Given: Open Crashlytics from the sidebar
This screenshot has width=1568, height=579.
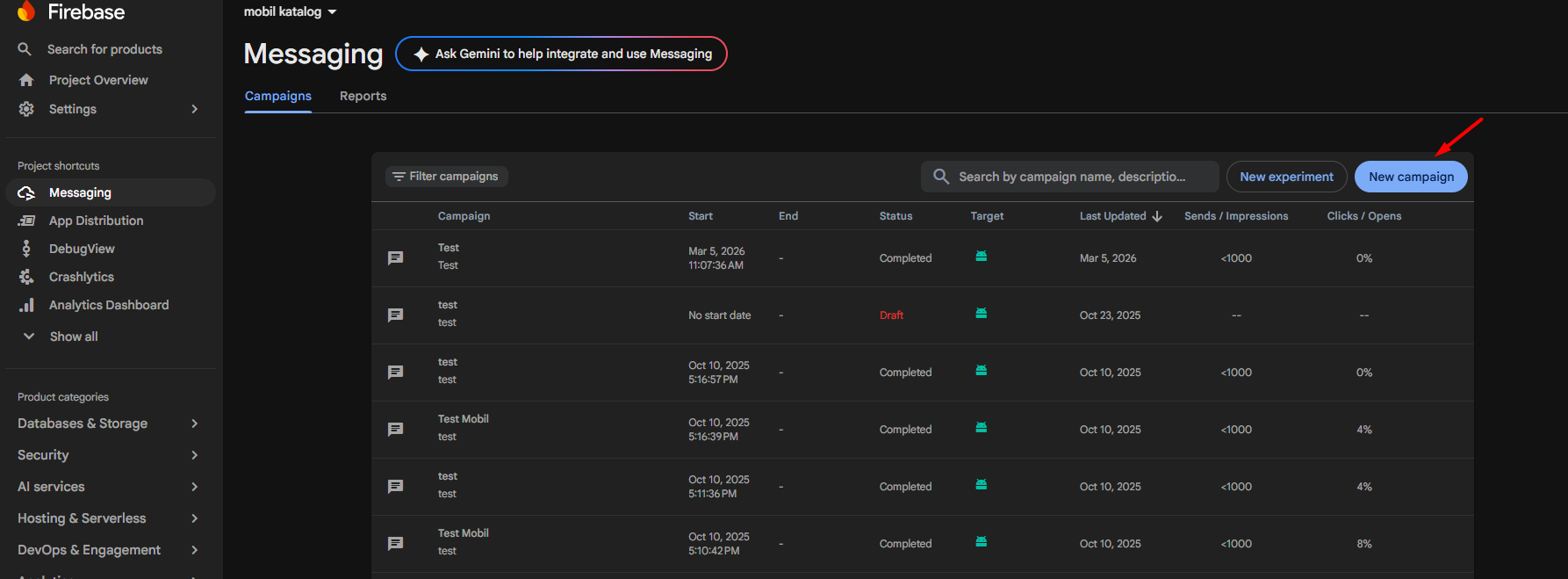Looking at the screenshot, I should 81,277.
